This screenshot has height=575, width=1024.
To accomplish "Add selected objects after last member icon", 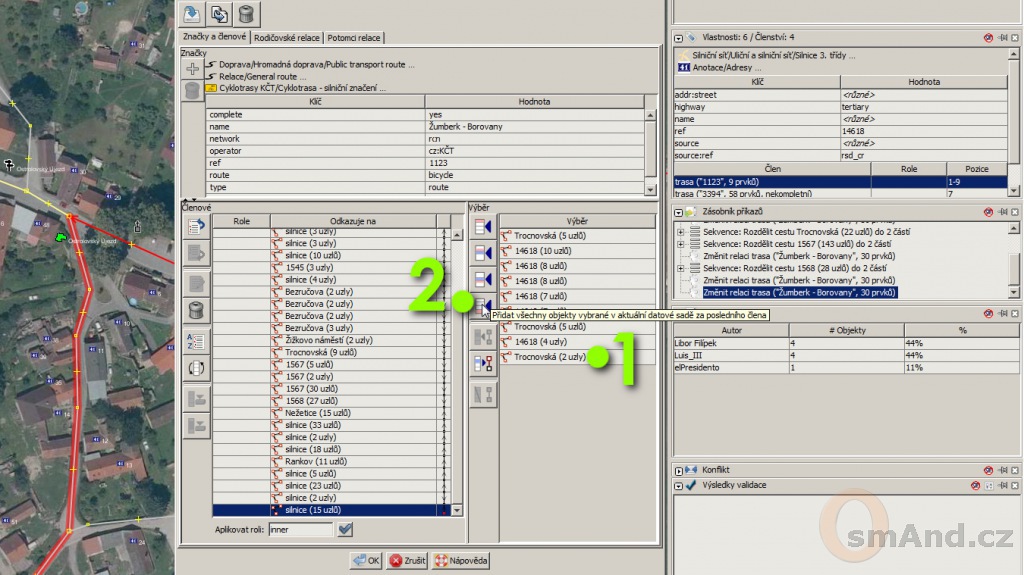I will point(483,306).
